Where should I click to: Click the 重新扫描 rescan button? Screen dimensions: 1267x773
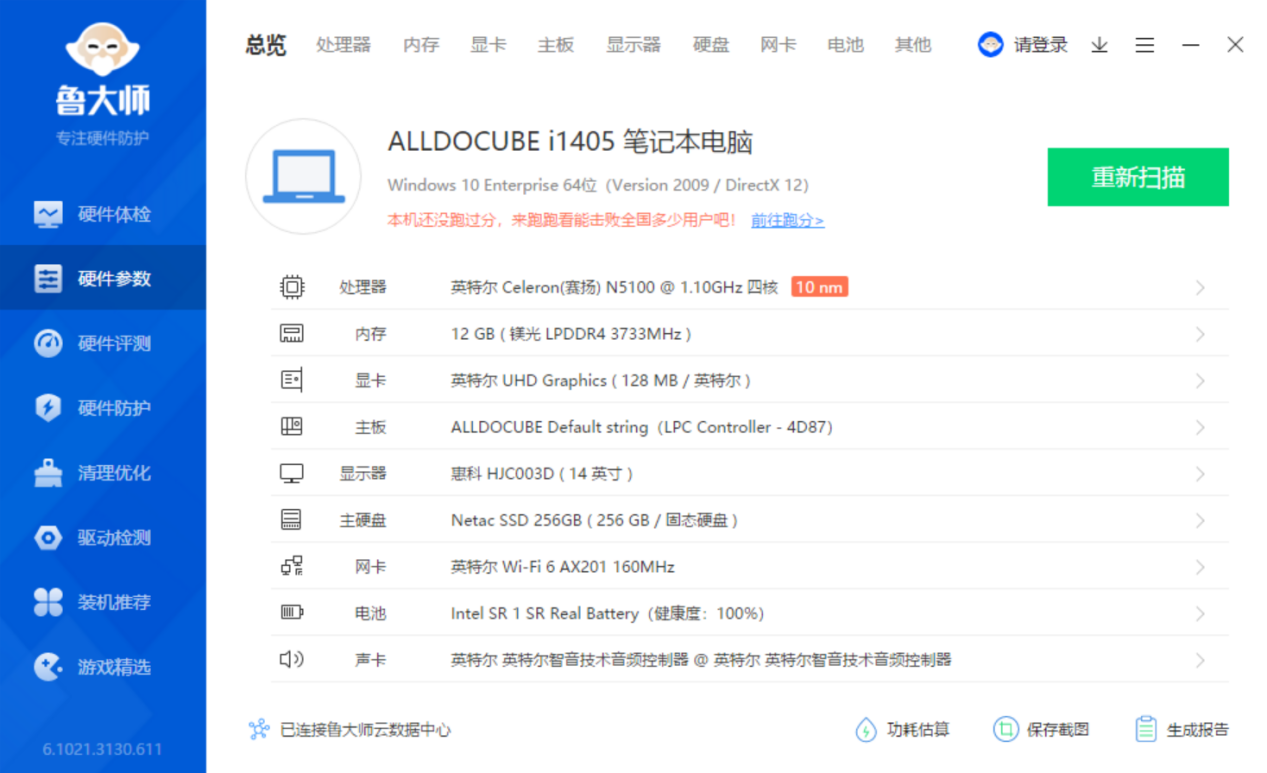1138,177
